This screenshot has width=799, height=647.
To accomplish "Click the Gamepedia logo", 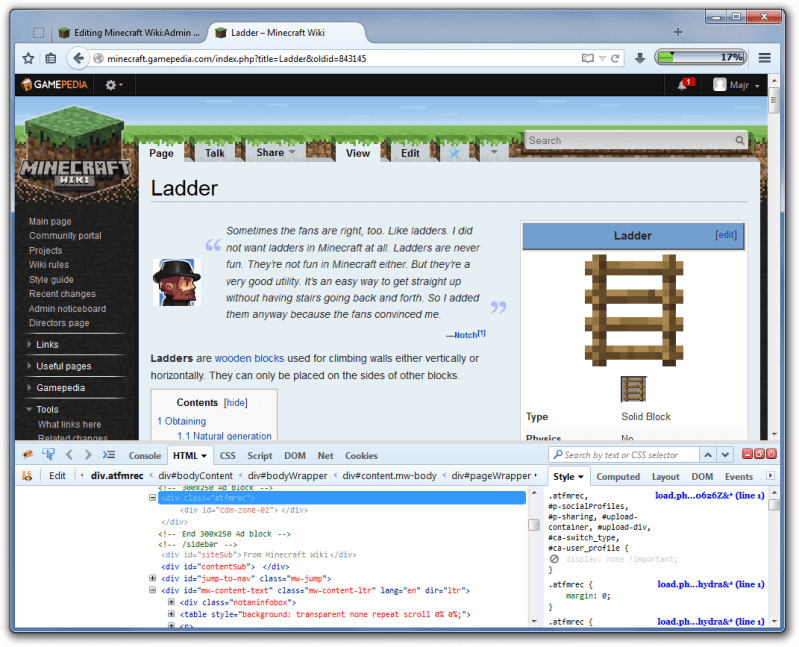I will point(55,85).
